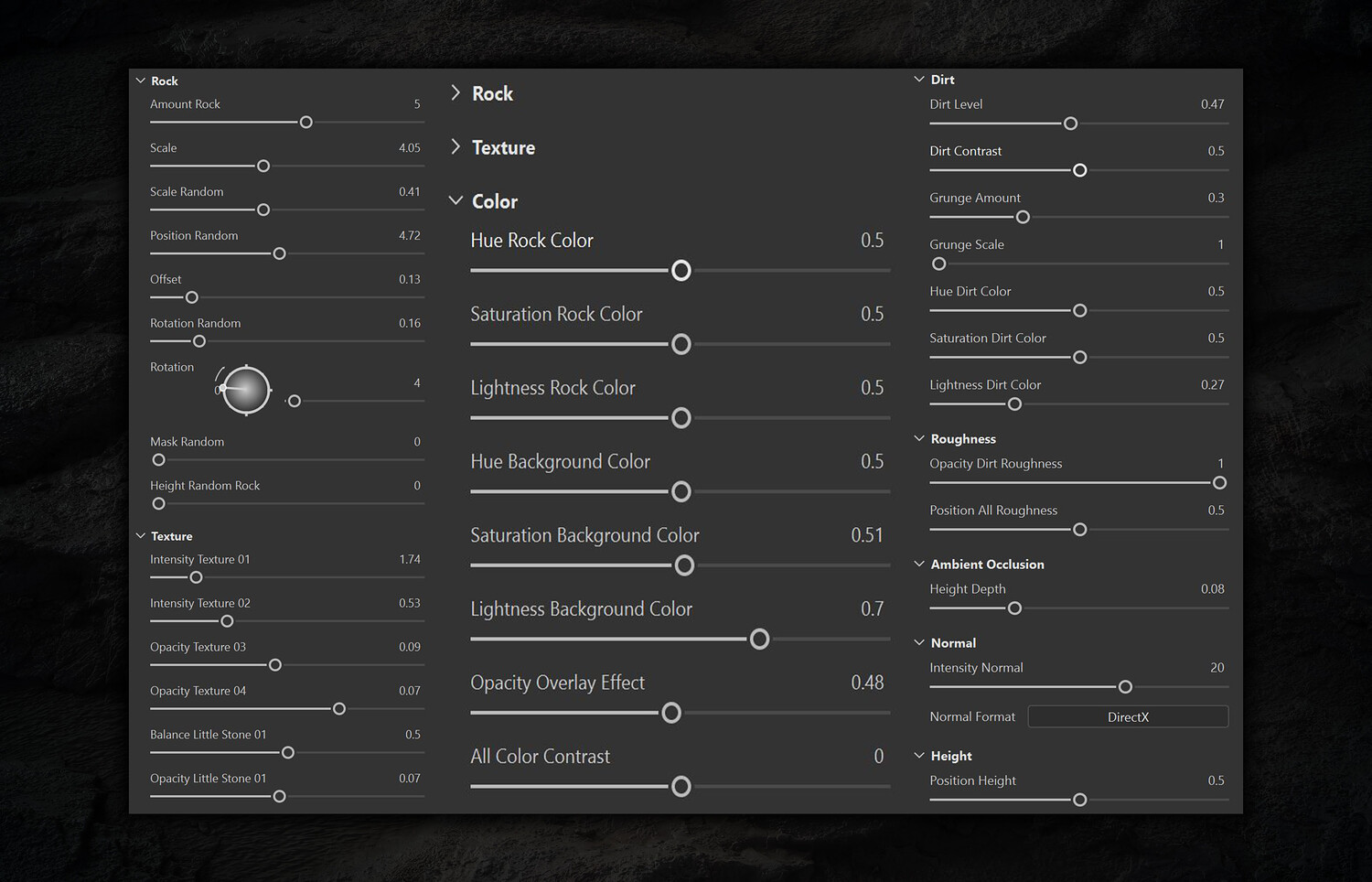Click the Height Depth value 0.08
Screen dimensions: 1372x882
[1213, 589]
